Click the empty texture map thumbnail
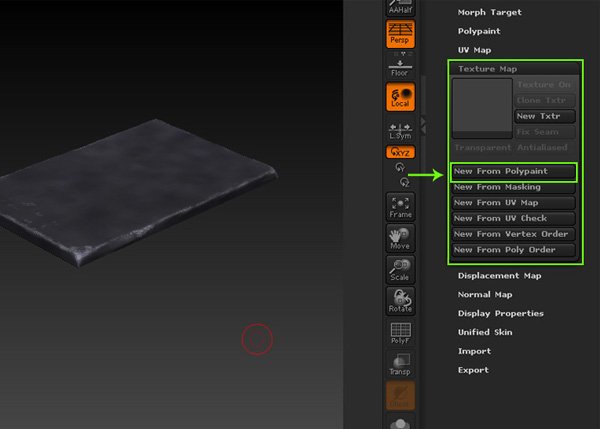The width and height of the screenshot is (600, 429). [481, 108]
